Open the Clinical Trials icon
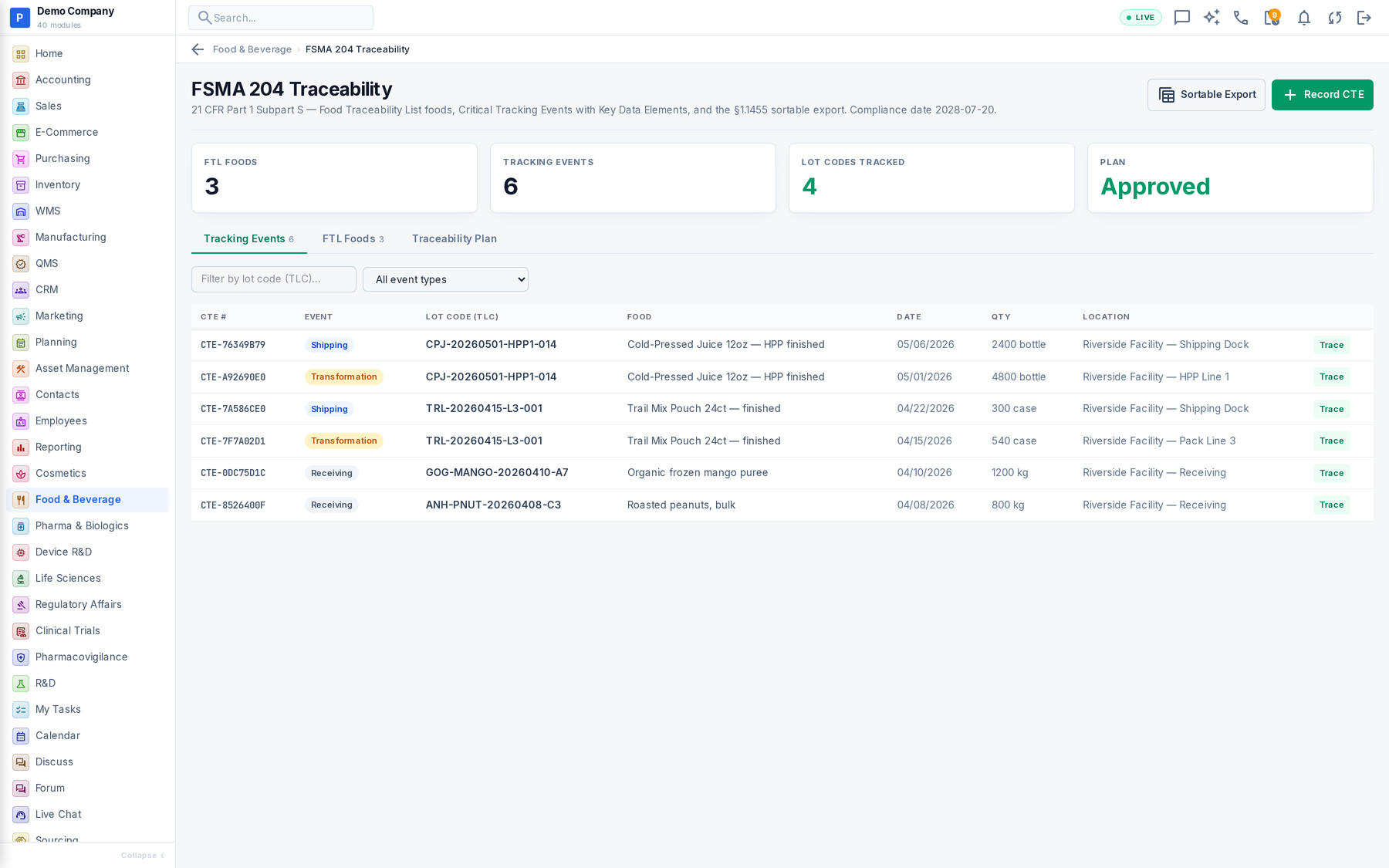 (x=21, y=631)
